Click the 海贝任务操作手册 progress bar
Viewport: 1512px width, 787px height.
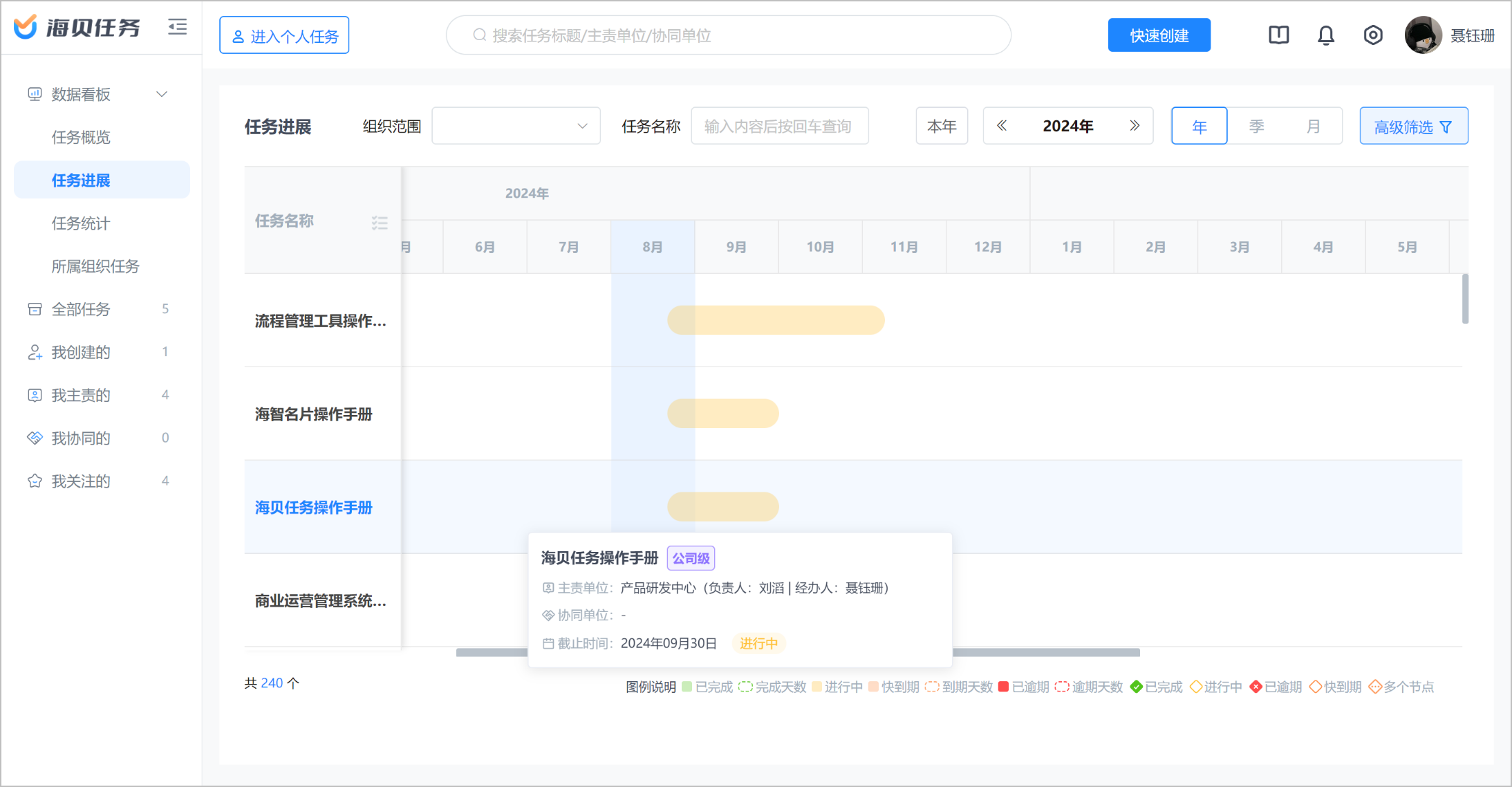click(x=722, y=507)
